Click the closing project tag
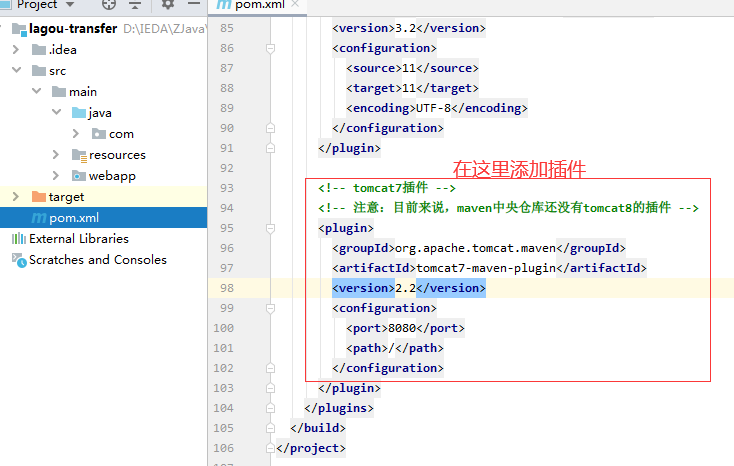734x466 pixels. pyautogui.click(x=311, y=448)
